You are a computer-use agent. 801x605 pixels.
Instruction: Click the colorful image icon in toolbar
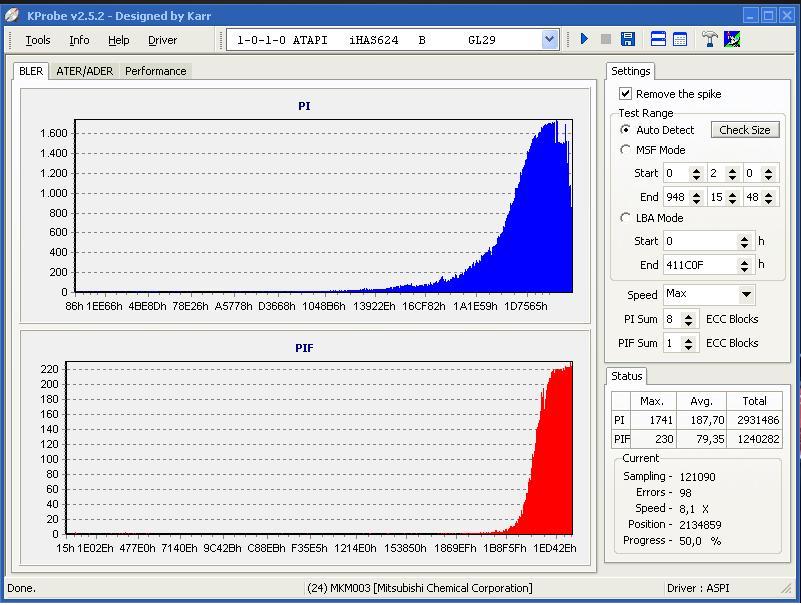point(732,40)
